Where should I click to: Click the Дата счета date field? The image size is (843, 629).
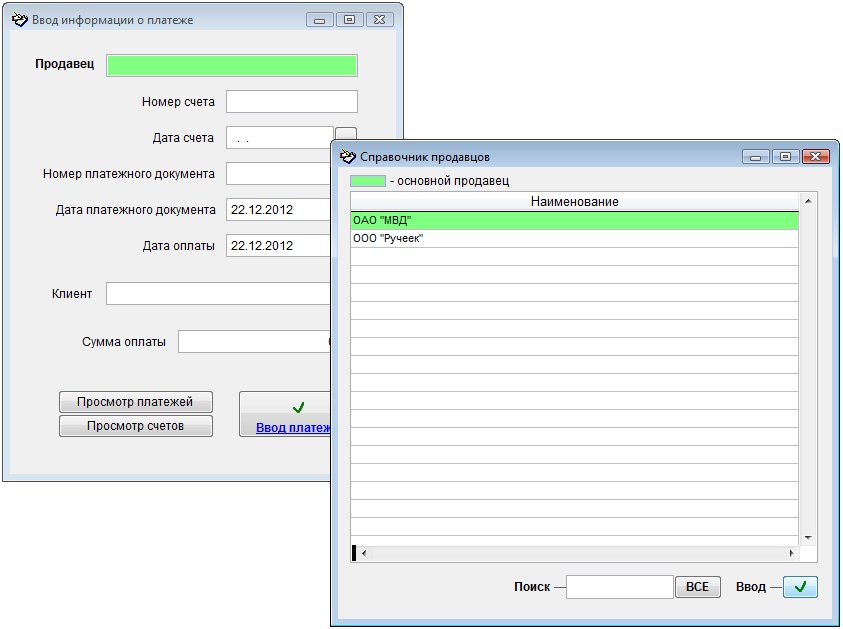(x=280, y=138)
